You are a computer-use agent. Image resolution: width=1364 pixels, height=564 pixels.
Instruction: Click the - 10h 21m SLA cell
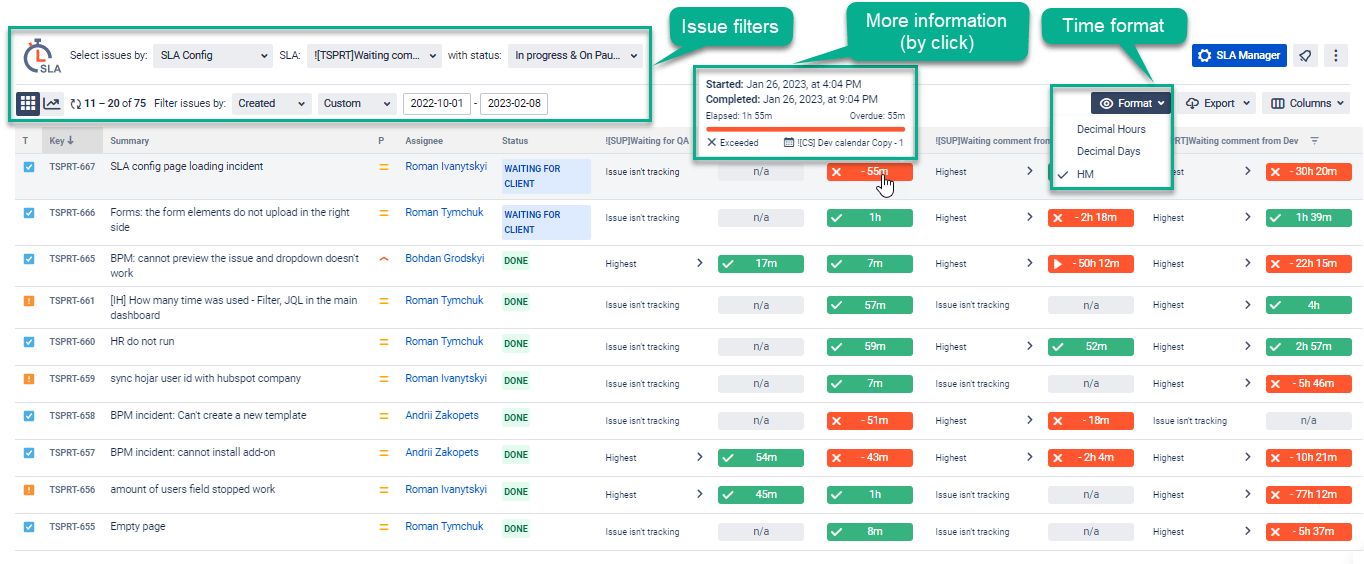(x=1308, y=458)
